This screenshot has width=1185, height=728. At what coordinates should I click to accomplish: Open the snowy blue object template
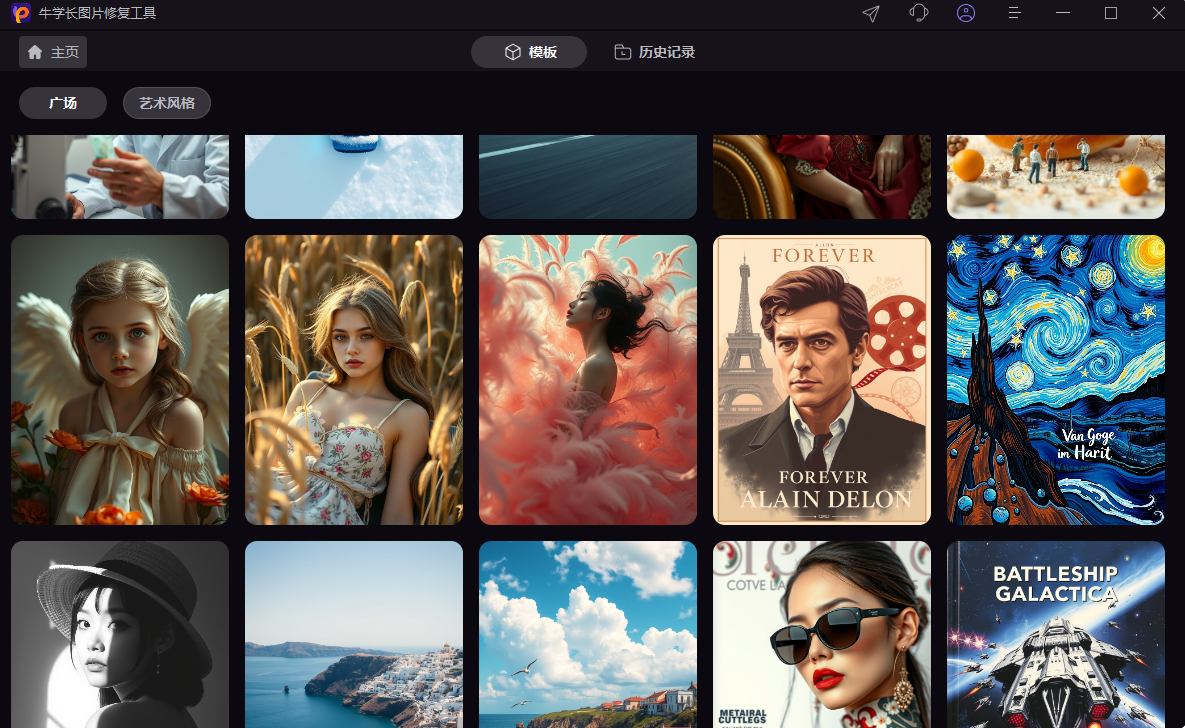coord(354,177)
